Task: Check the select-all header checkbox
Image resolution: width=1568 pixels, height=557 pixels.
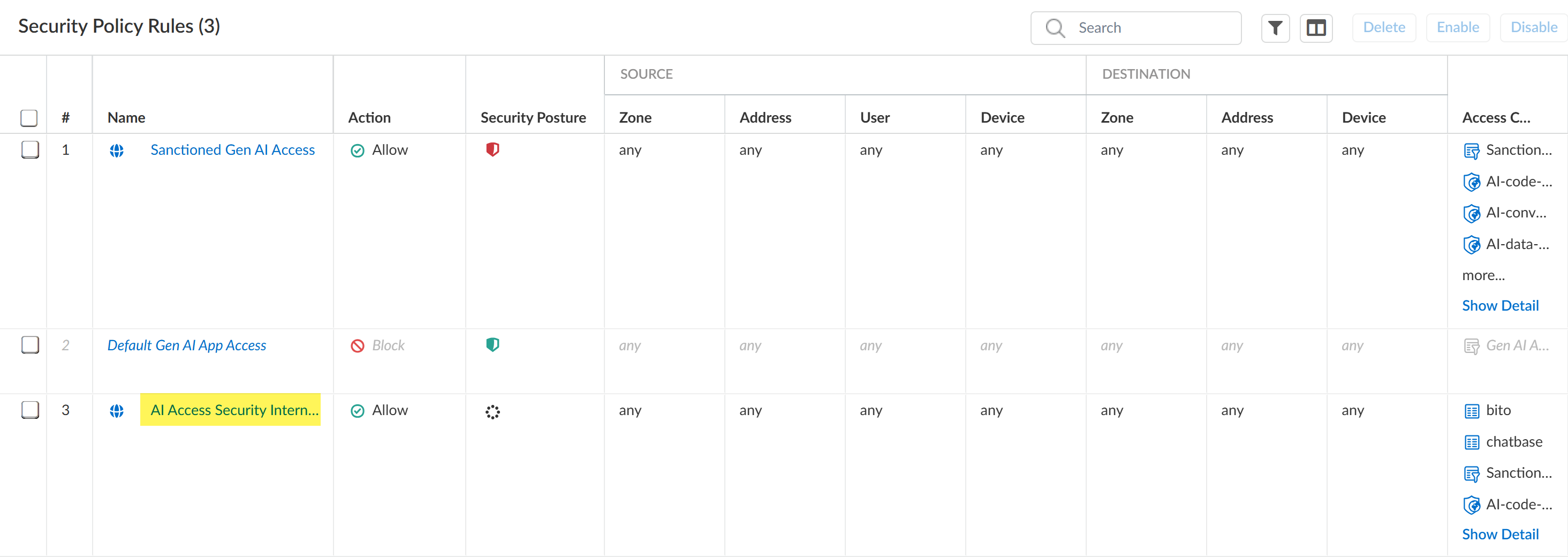Action: pyautogui.click(x=29, y=117)
